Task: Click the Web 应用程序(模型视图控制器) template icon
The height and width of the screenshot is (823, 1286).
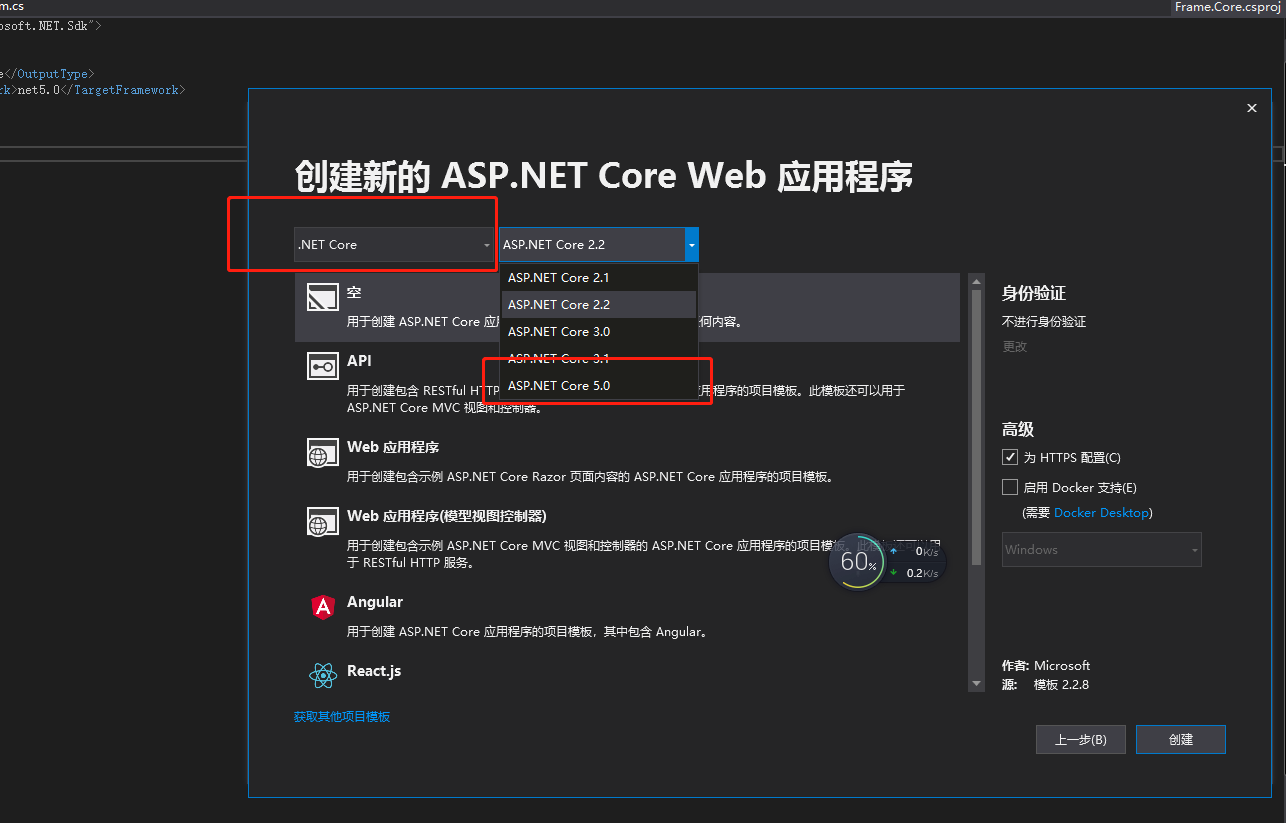Action: point(322,521)
